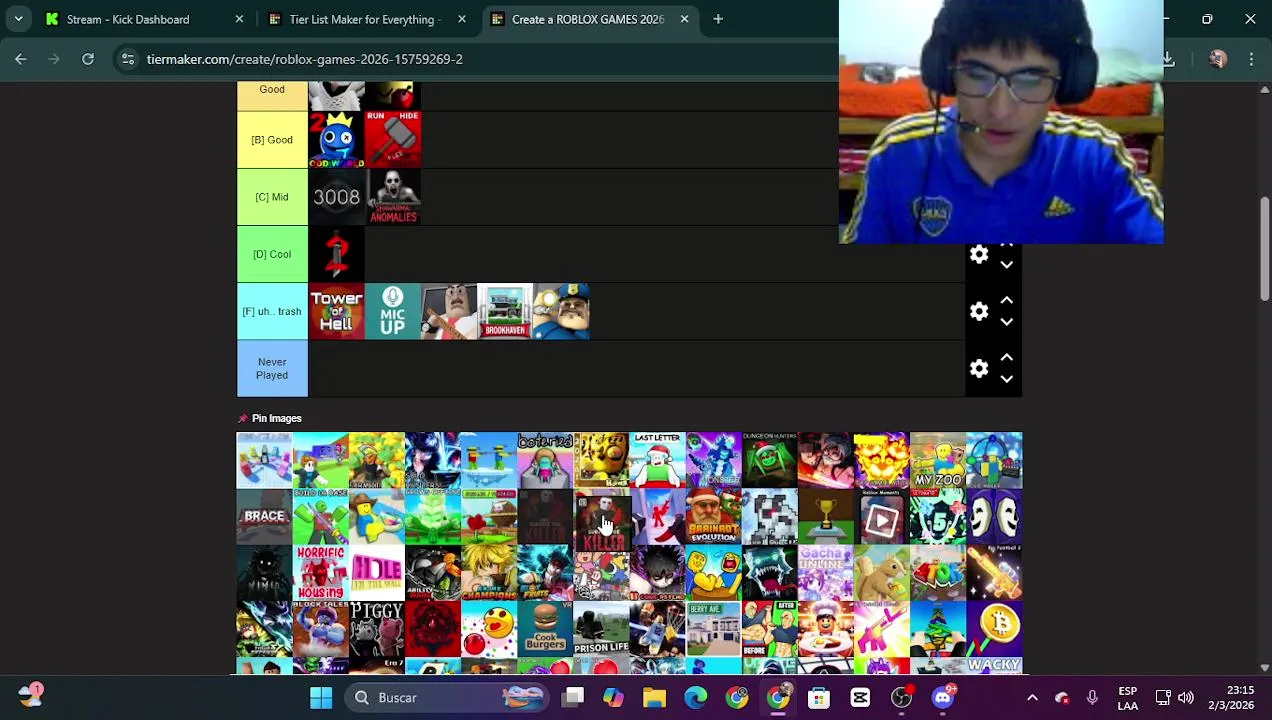Select Shawarma Anomalies image in C tier
The height and width of the screenshot is (720, 1272).
click(392, 197)
